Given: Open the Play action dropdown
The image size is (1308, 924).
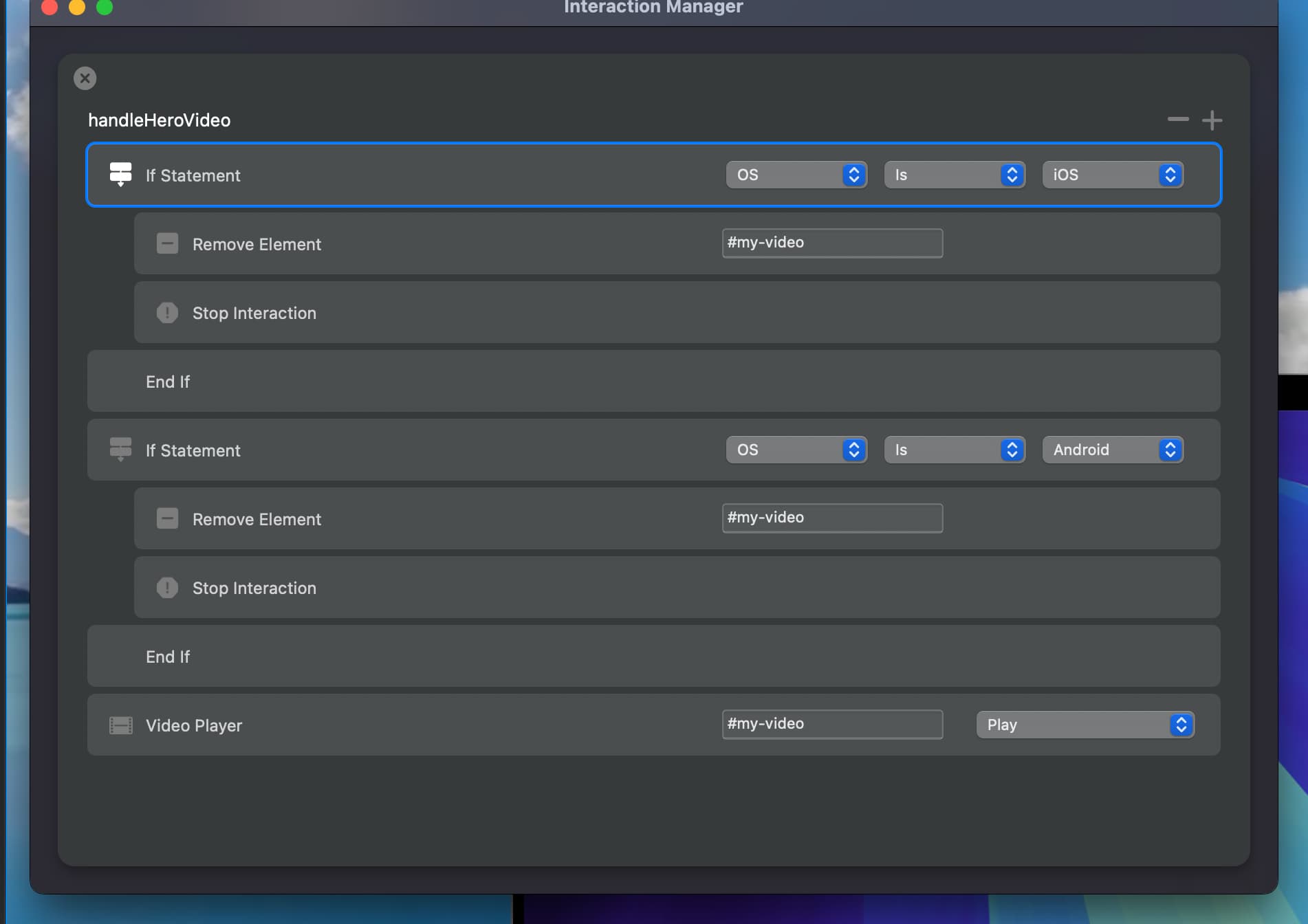Looking at the screenshot, I should 1084,725.
